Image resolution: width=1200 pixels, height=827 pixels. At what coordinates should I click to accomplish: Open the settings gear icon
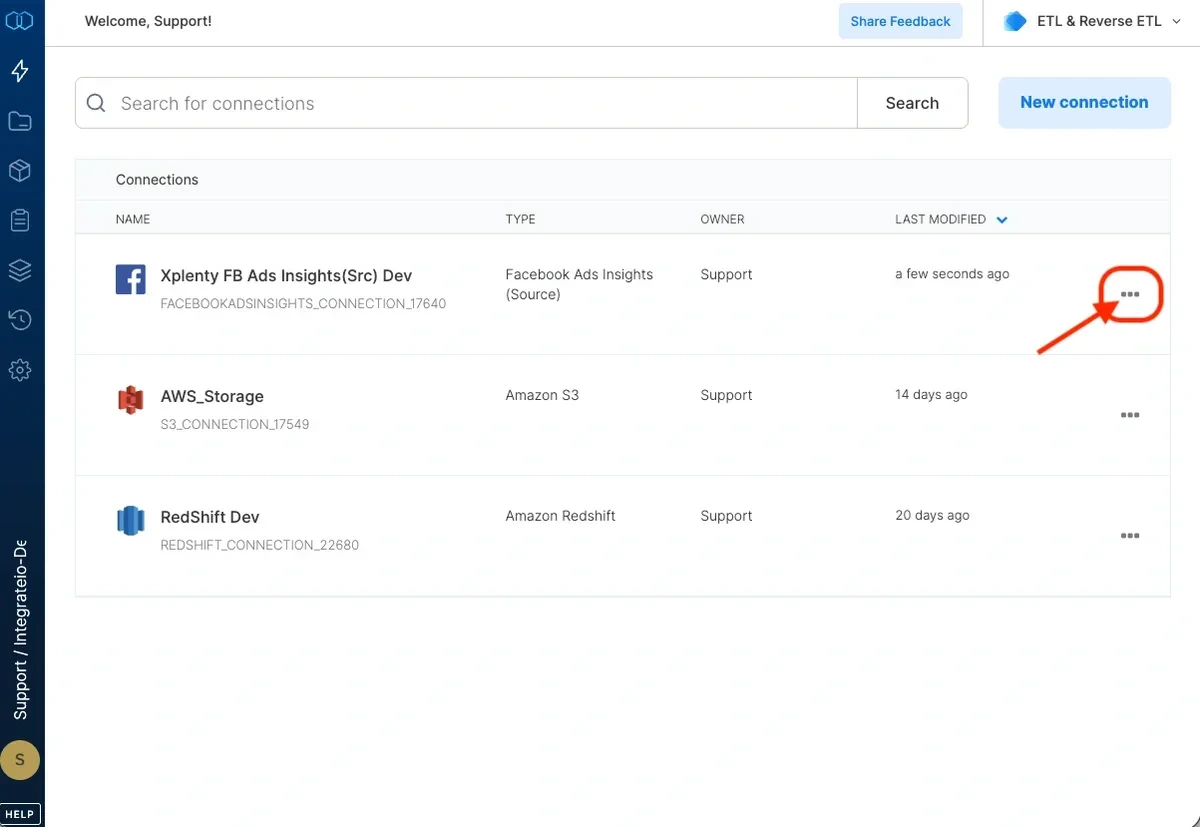(21, 370)
